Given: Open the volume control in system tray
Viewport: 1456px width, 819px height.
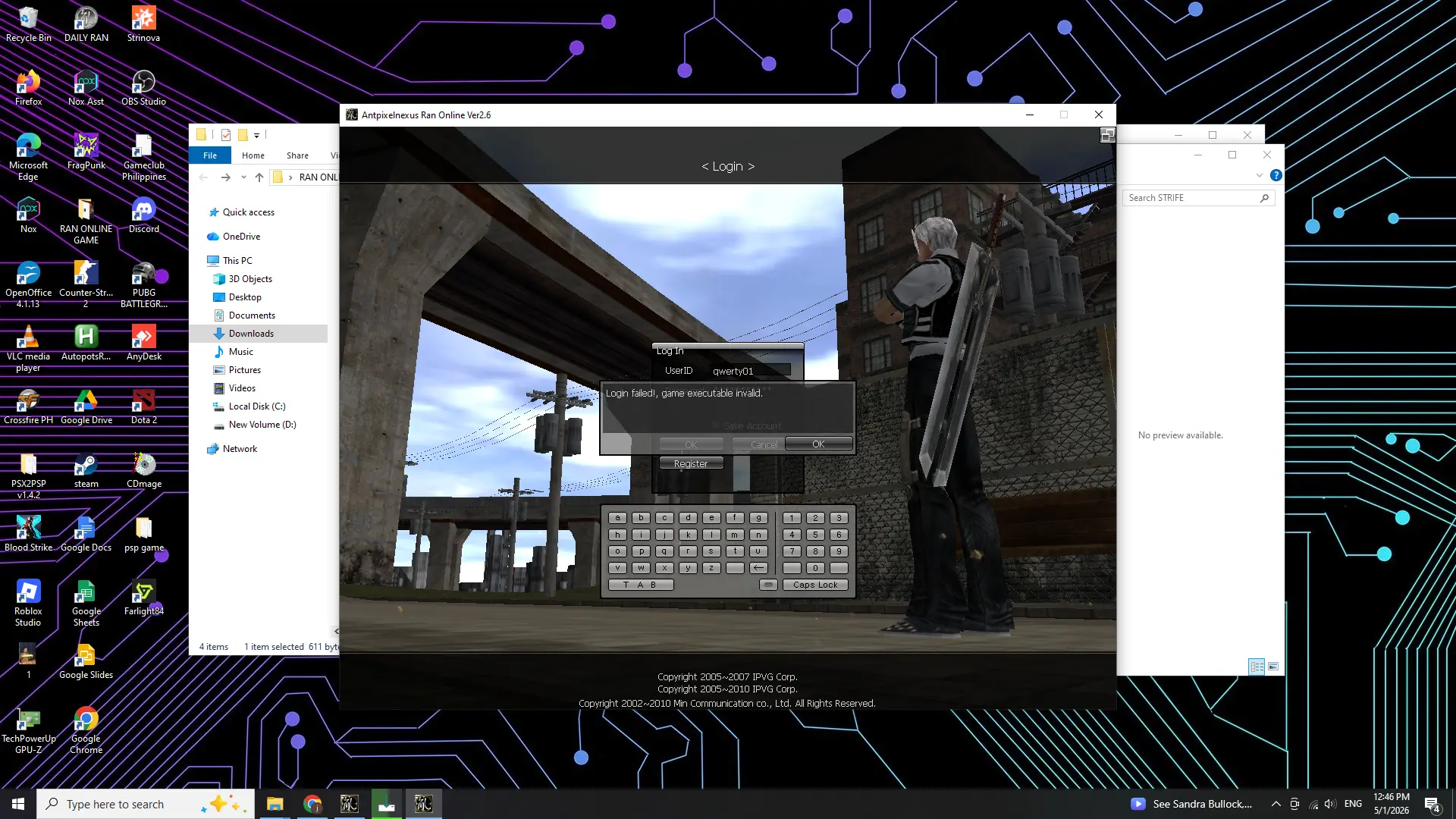Looking at the screenshot, I should pos(1329,804).
